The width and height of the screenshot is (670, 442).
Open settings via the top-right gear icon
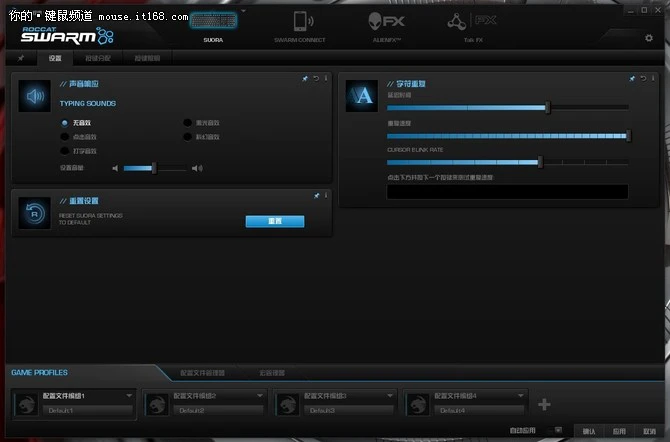tap(648, 37)
